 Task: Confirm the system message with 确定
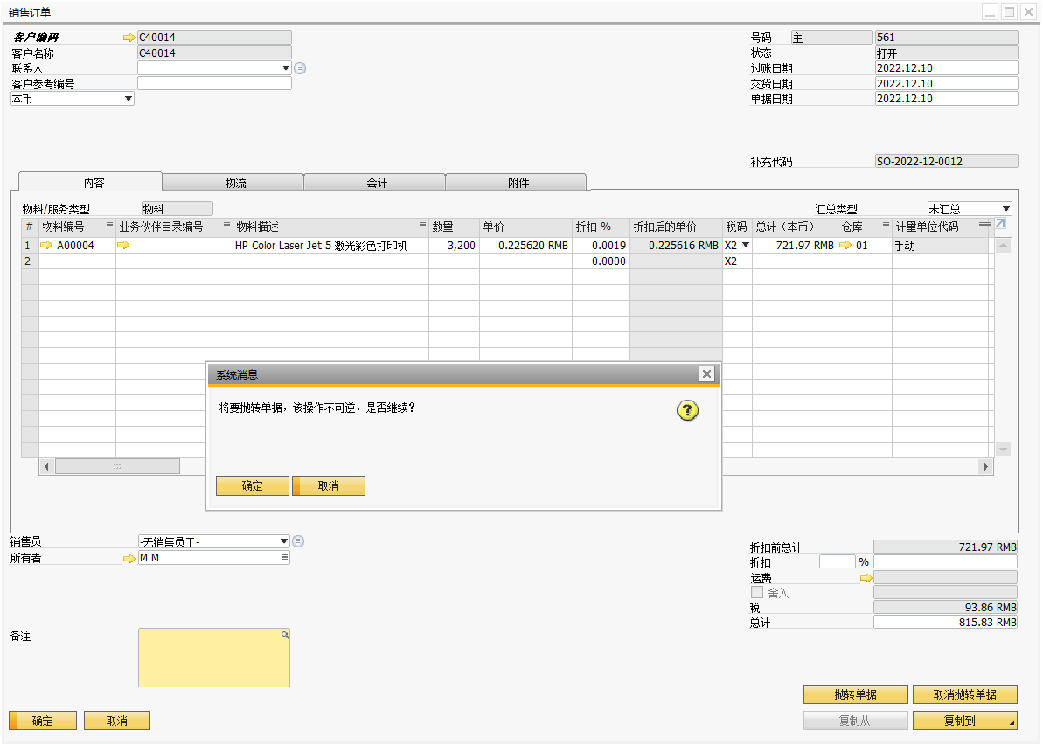tap(252, 486)
